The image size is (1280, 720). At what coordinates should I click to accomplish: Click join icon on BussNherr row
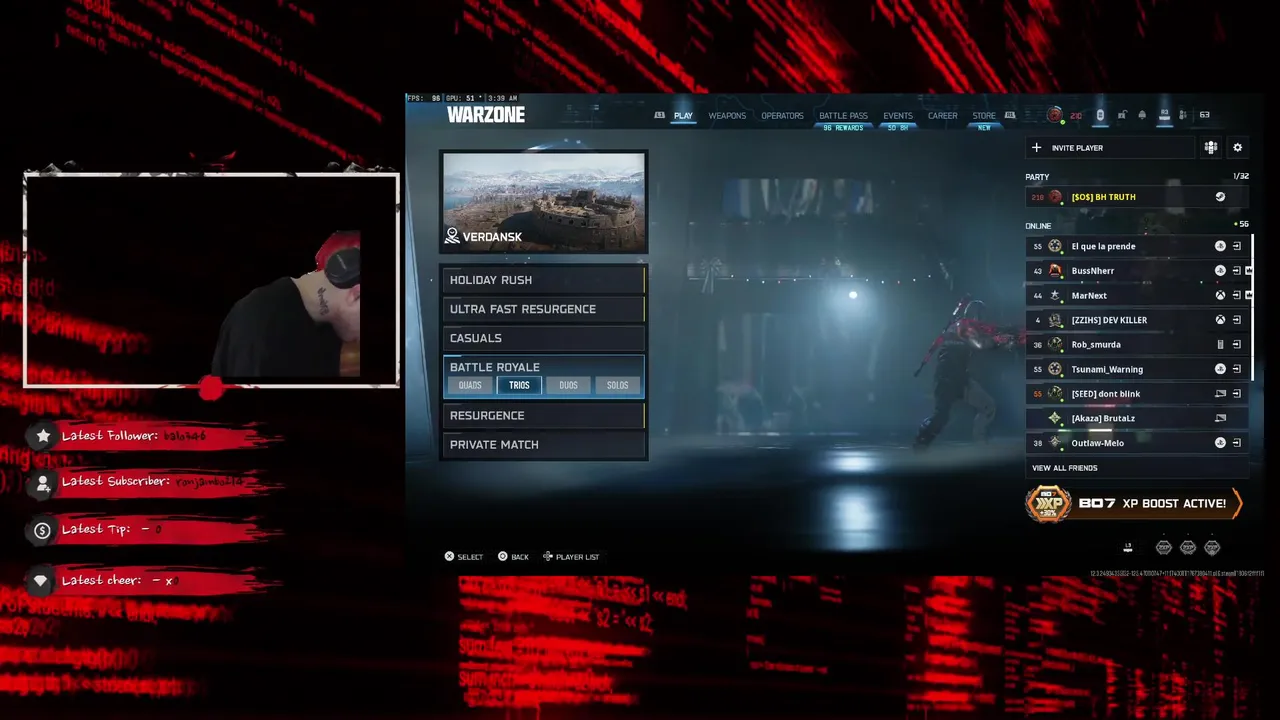[1237, 271]
